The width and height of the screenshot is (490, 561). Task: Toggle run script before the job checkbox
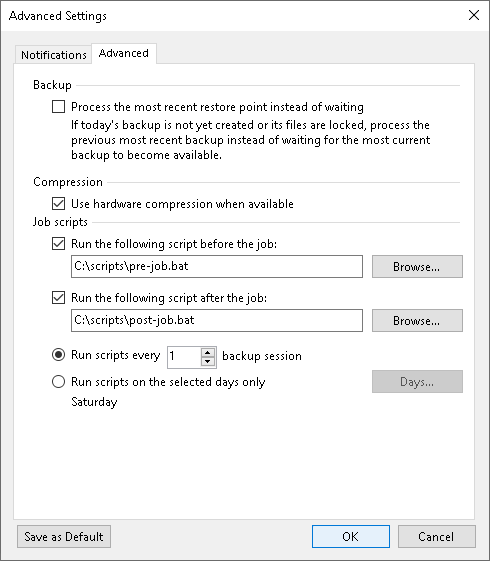point(59,244)
